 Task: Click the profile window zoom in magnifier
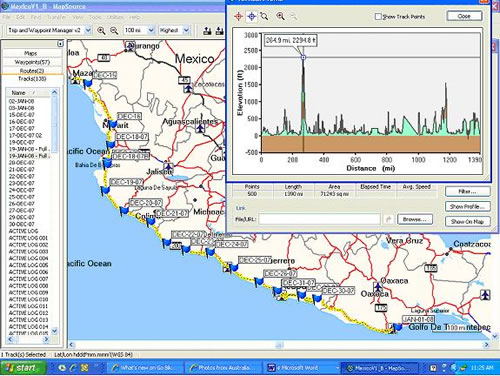tap(281, 16)
